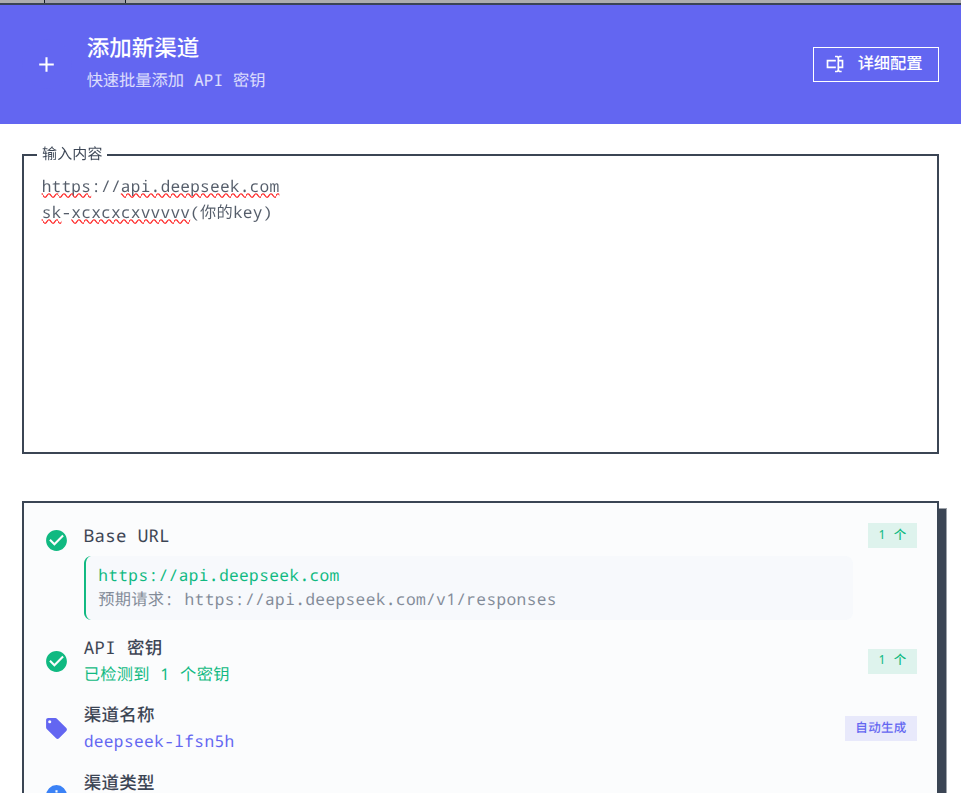Click the API 密钥 count badge
Image resolution: width=961 pixels, height=793 pixels.
click(x=892, y=661)
